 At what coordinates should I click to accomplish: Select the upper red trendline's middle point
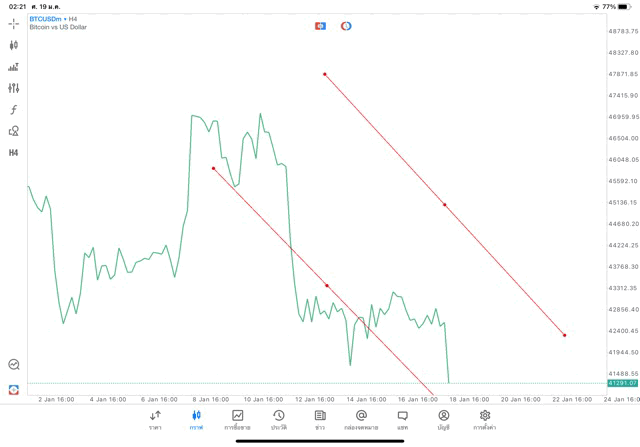[445, 205]
